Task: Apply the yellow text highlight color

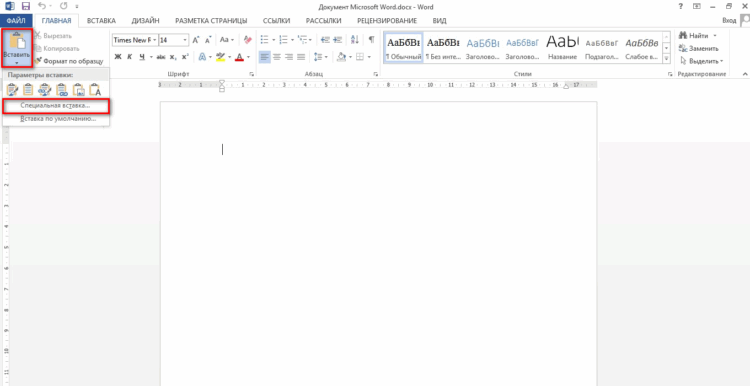Action: pyautogui.click(x=220, y=57)
